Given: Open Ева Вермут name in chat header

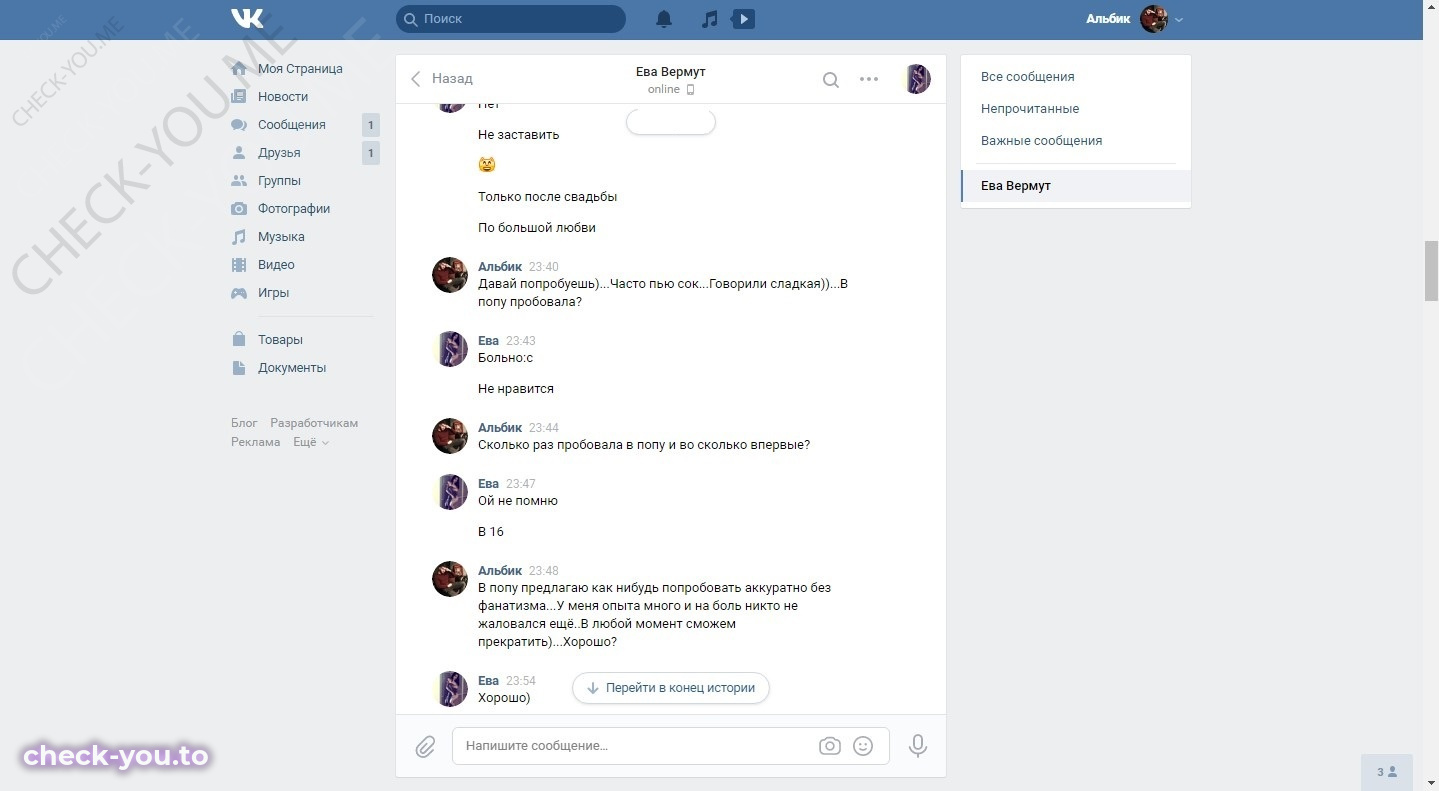Looking at the screenshot, I should pyautogui.click(x=671, y=72).
